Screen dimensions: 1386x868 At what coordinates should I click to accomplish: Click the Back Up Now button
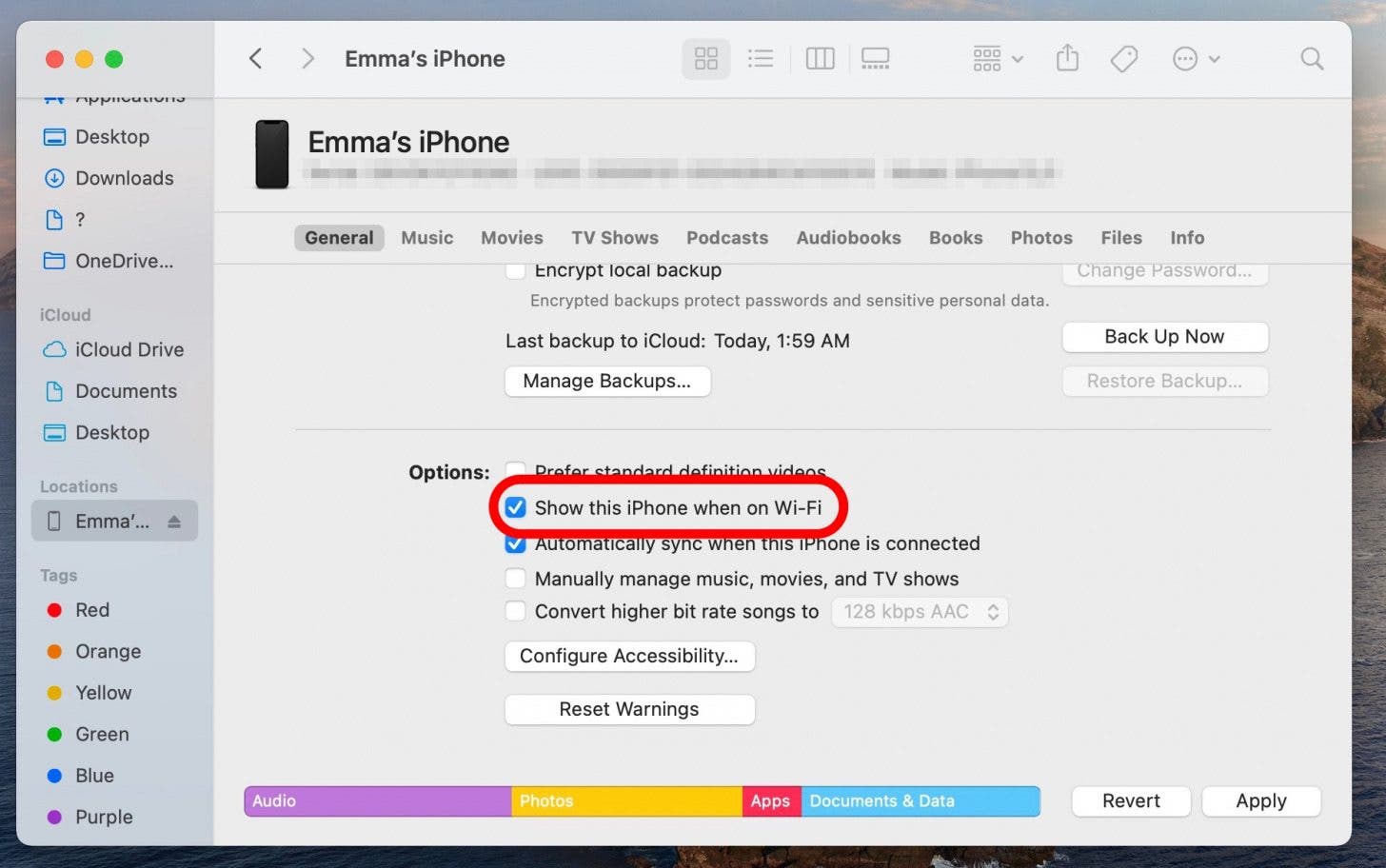[1163, 337]
